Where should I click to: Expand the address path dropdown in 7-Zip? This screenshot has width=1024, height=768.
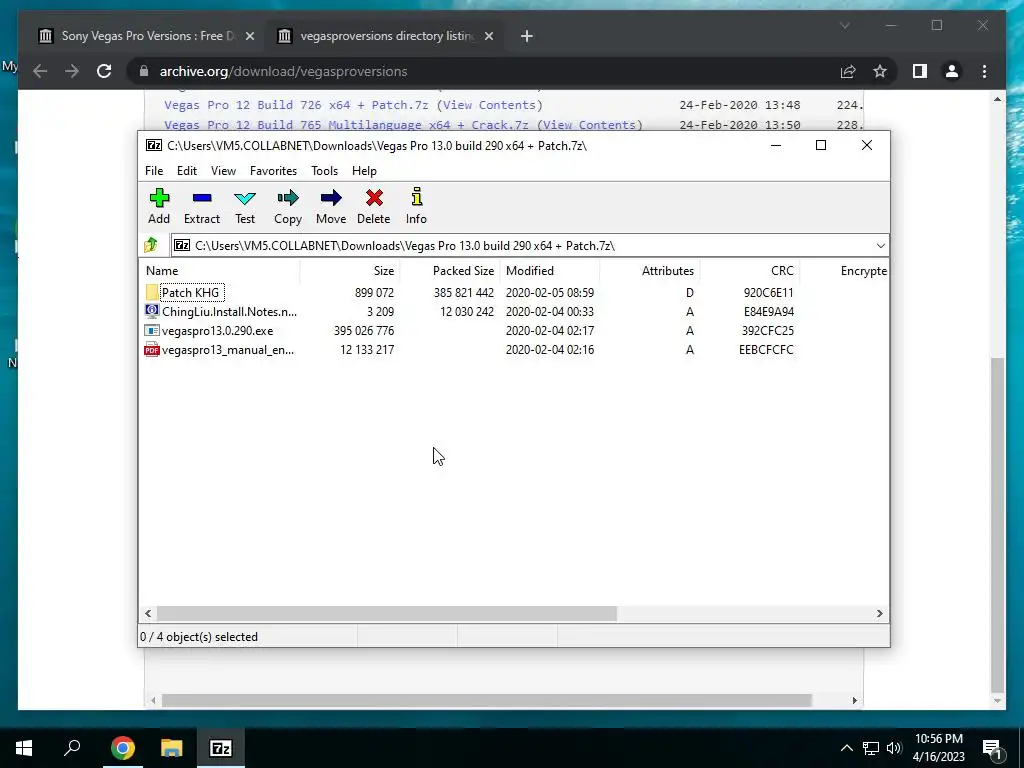(x=880, y=246)
